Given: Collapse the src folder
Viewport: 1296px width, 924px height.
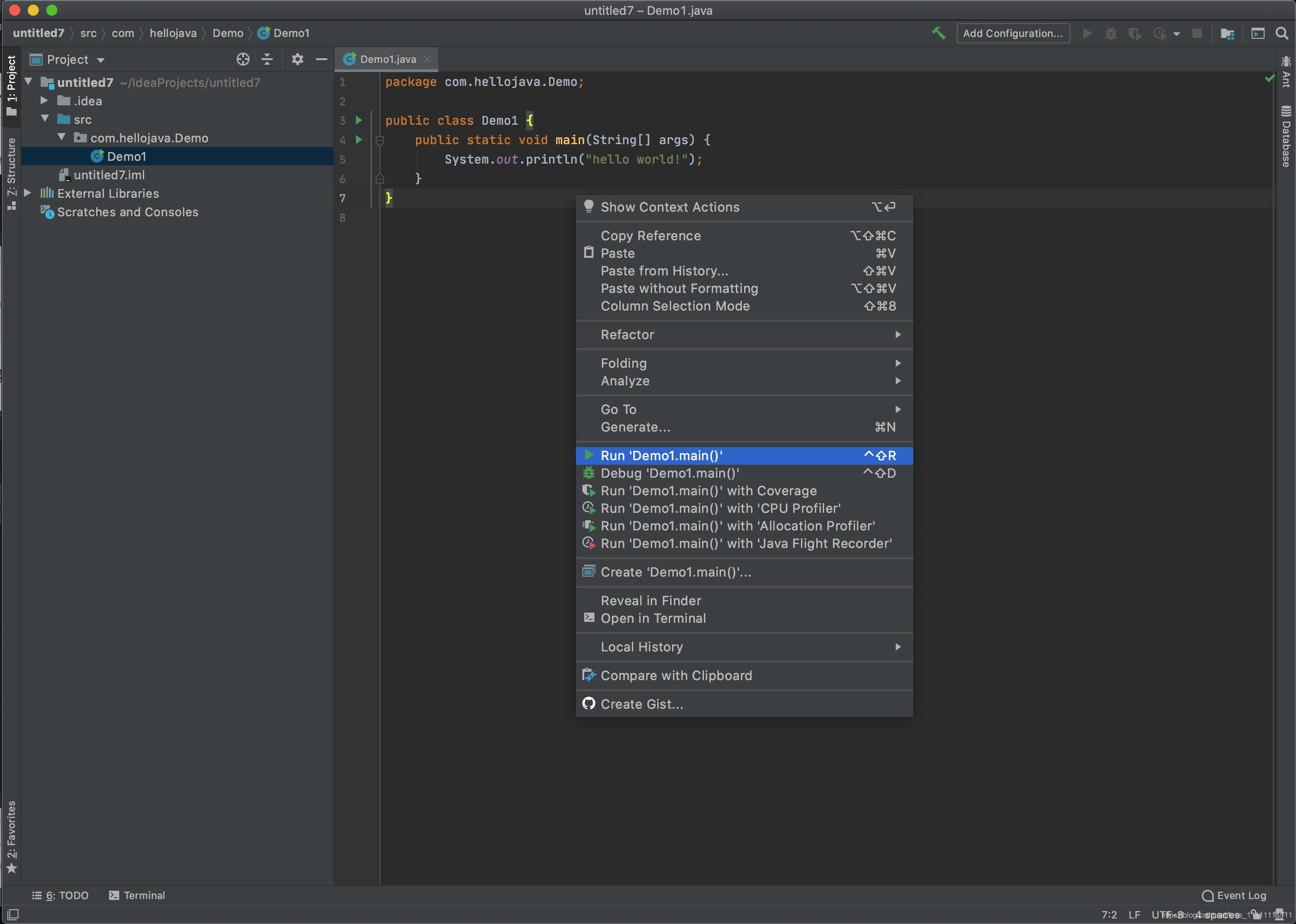Looking at the screenshot, I should click(44, 118).
